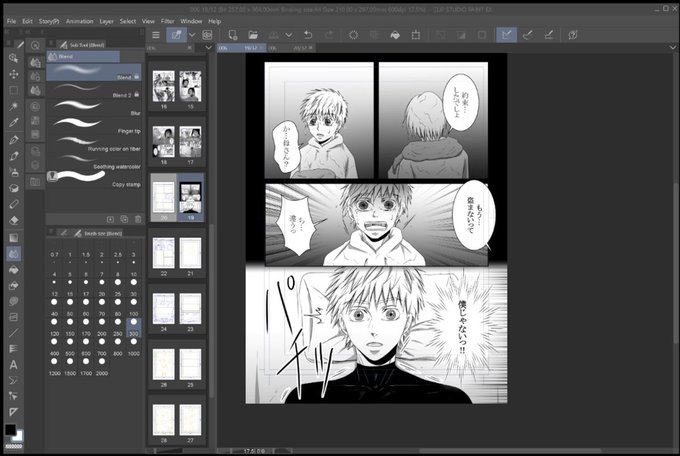Click the Undo arrow icon
The width and height of the screenshot is (680, 456).
(x=308, y=35)
